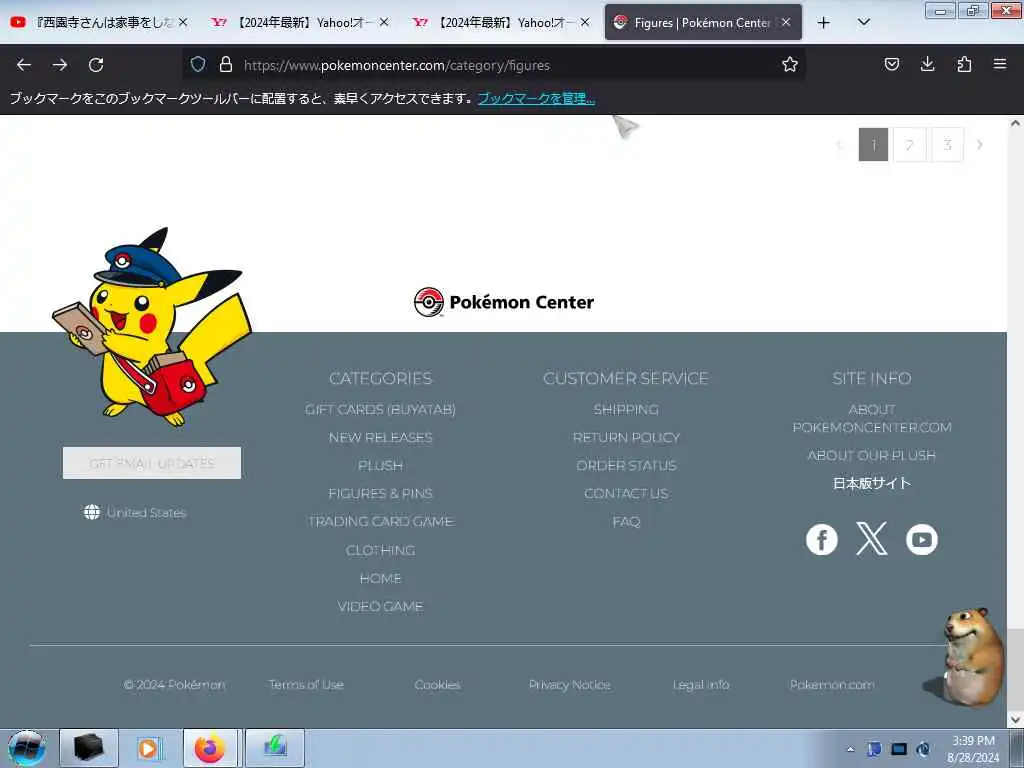Open the Order Status link
This screenshot has width=1024, height=768.
[626, 466]
